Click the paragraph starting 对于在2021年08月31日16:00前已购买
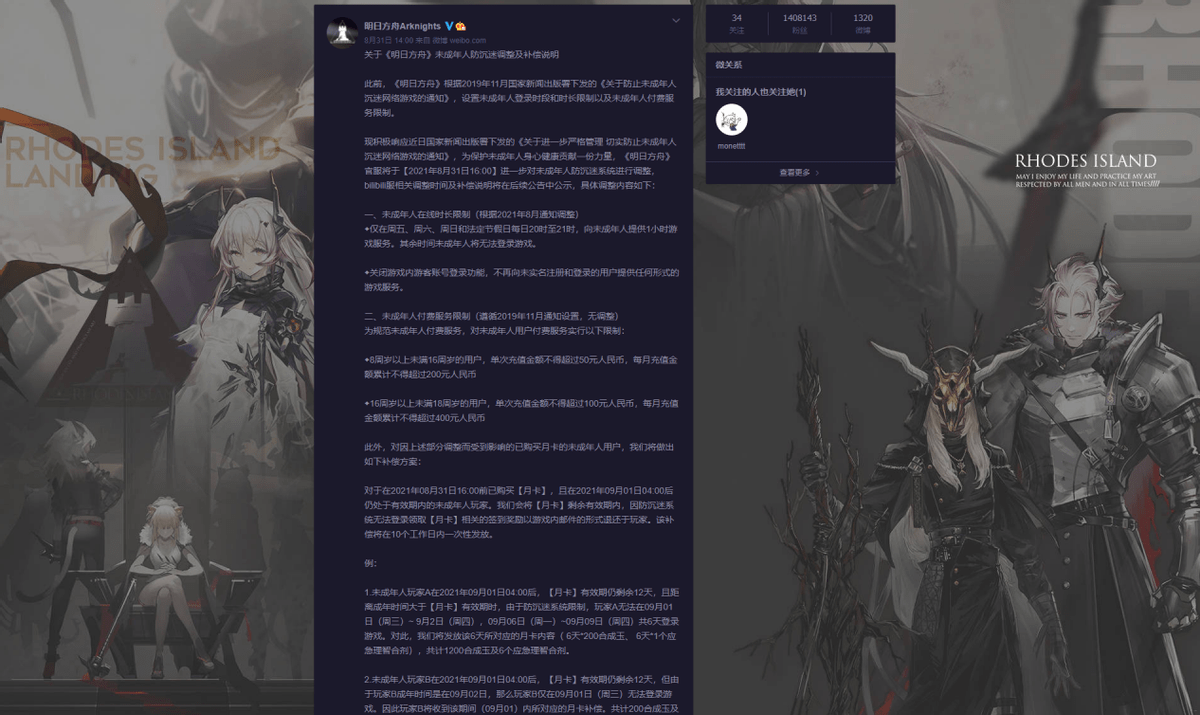 (x=522, y=513)
